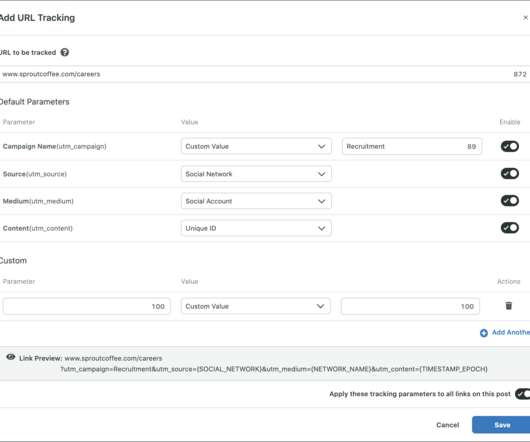This screenshot has width=530, height=442.
Task: Click the Cancel button
Action: (x=448, y=425)
